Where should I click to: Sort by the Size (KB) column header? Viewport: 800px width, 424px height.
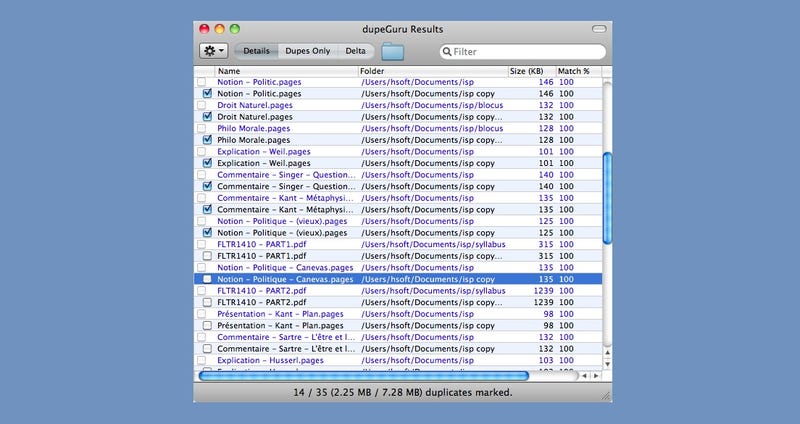(532, 71)
